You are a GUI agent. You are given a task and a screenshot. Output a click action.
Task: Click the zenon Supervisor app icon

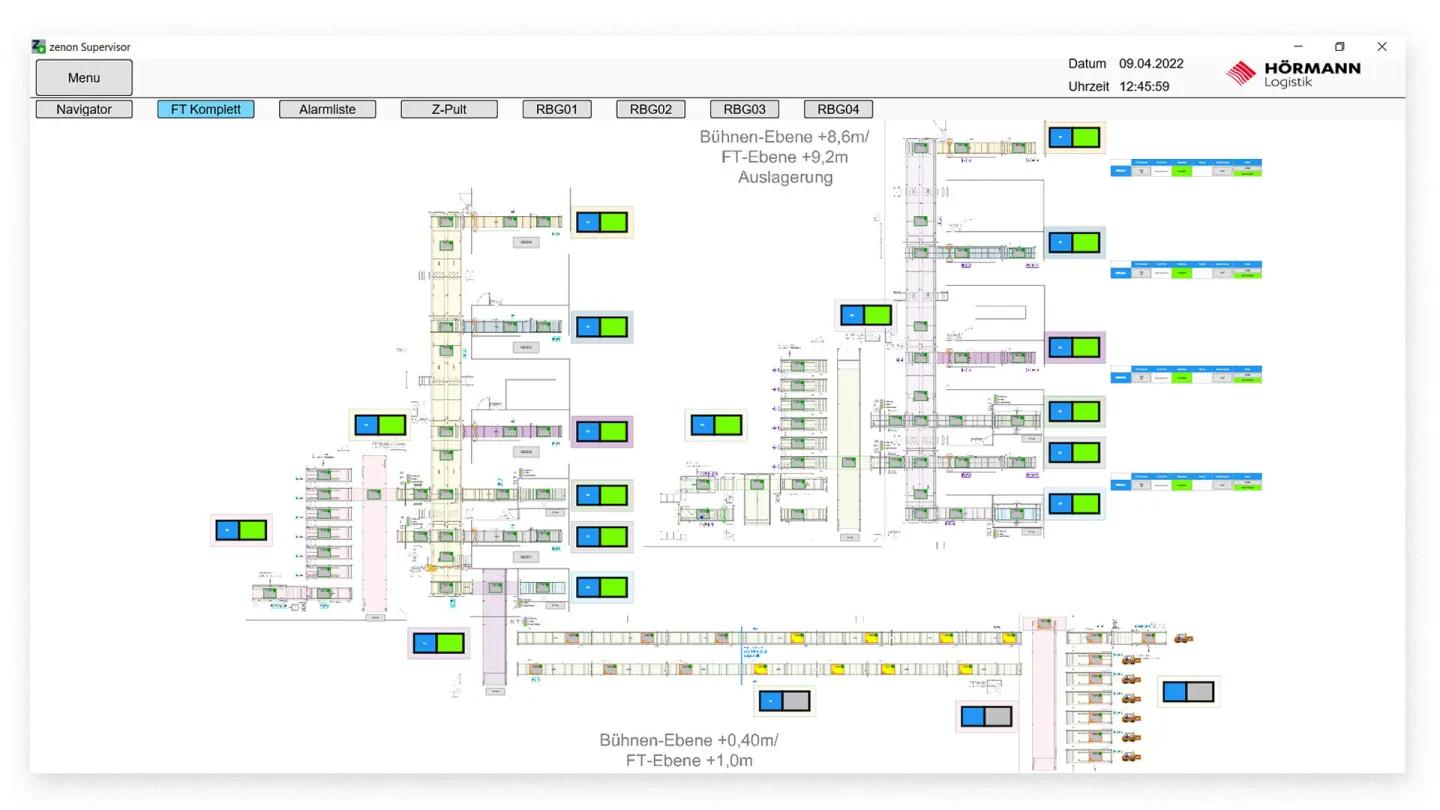point(38,47)
